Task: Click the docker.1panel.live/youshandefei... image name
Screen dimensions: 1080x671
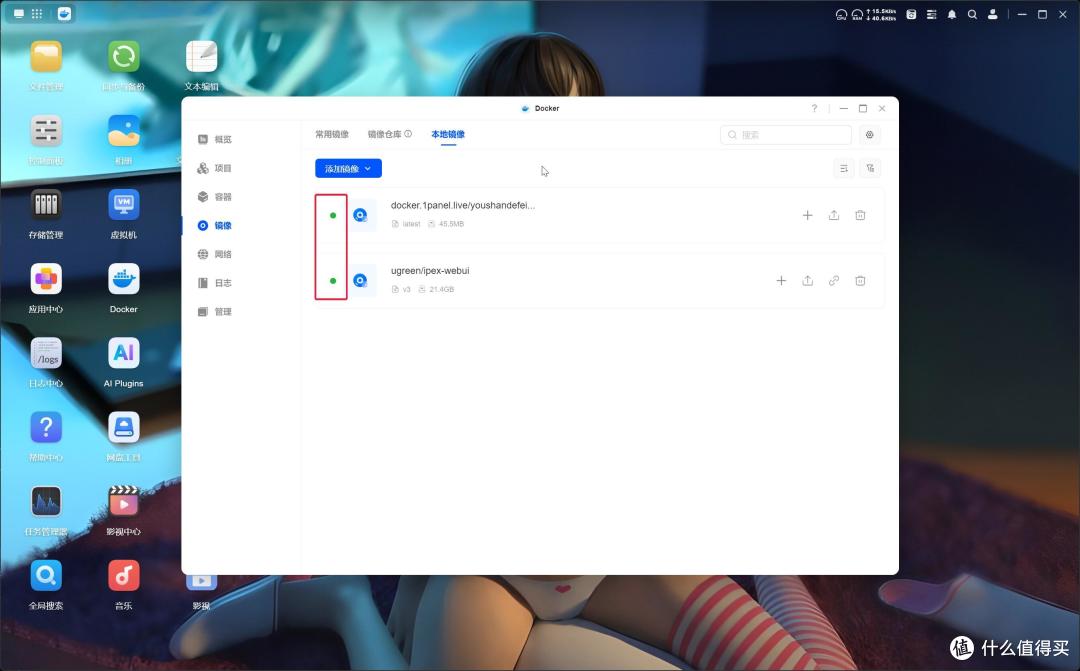Action: (x=463, y=205)
